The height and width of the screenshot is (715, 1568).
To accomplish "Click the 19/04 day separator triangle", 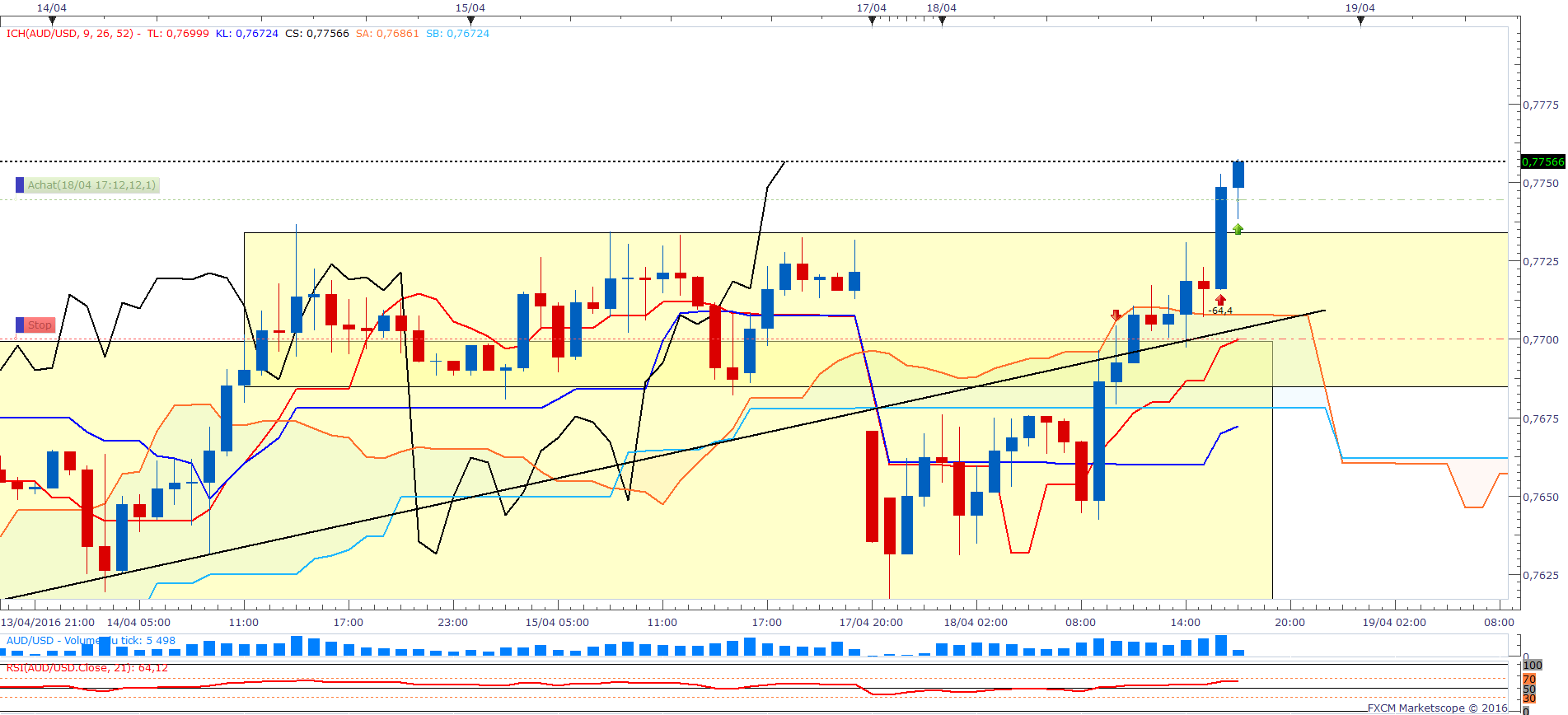I will pyautogui.click(x=1360, y=21).
